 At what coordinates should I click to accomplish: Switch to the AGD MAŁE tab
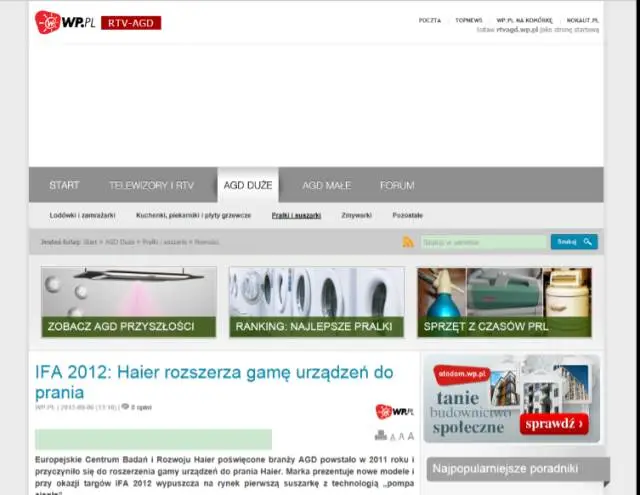tap(327, 185)
